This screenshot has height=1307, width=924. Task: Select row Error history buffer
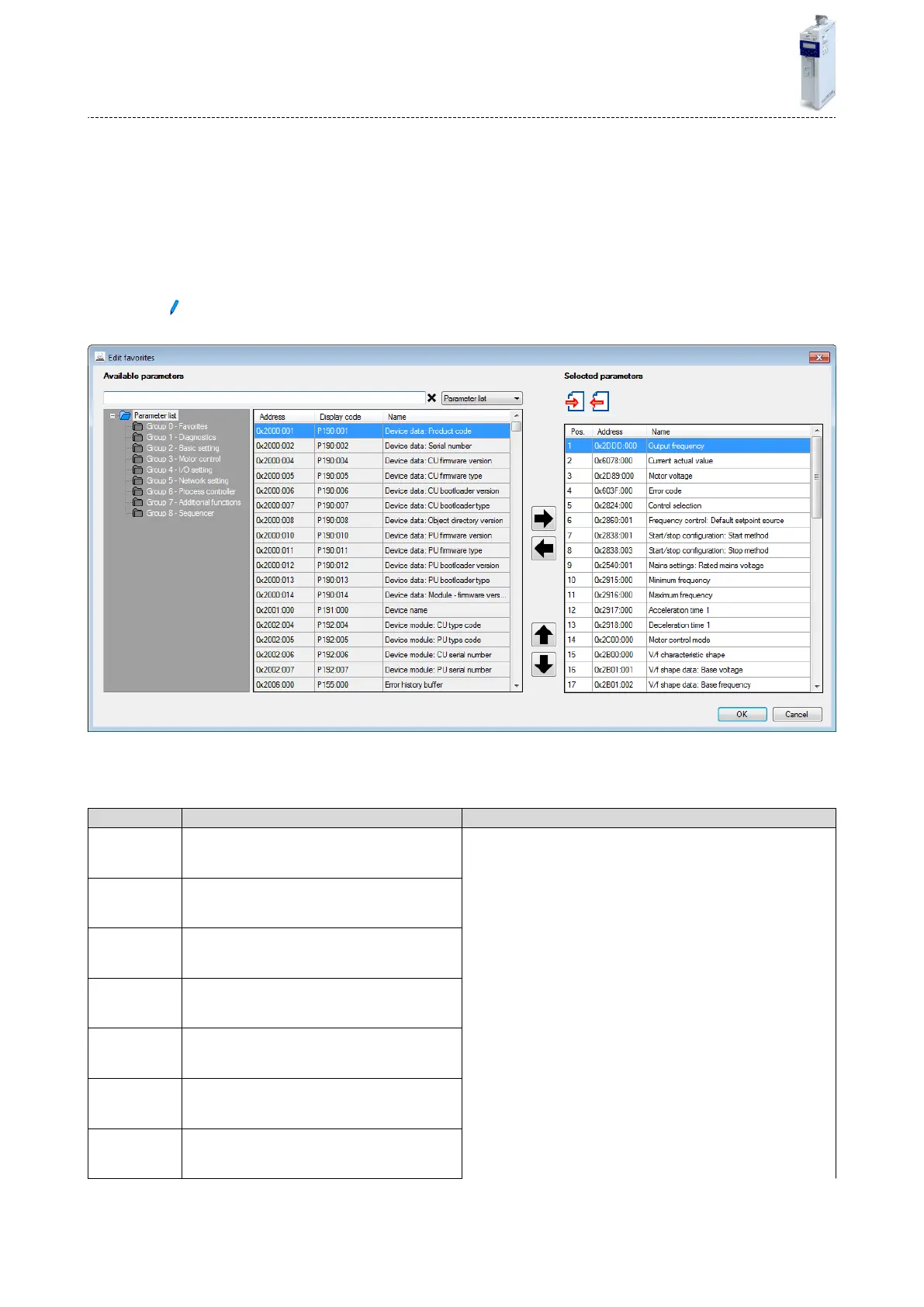pyautogui.click(x=382, y=685)
